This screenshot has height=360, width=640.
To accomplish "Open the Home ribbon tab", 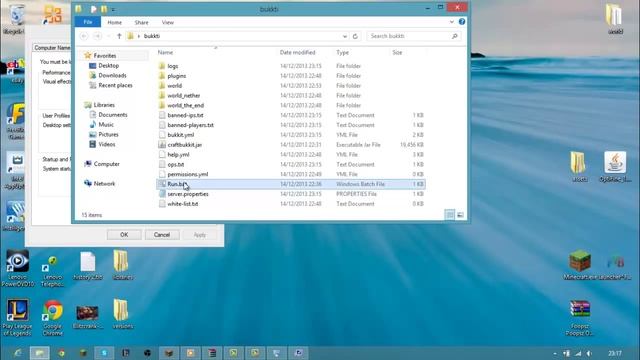I will (114, 22).
